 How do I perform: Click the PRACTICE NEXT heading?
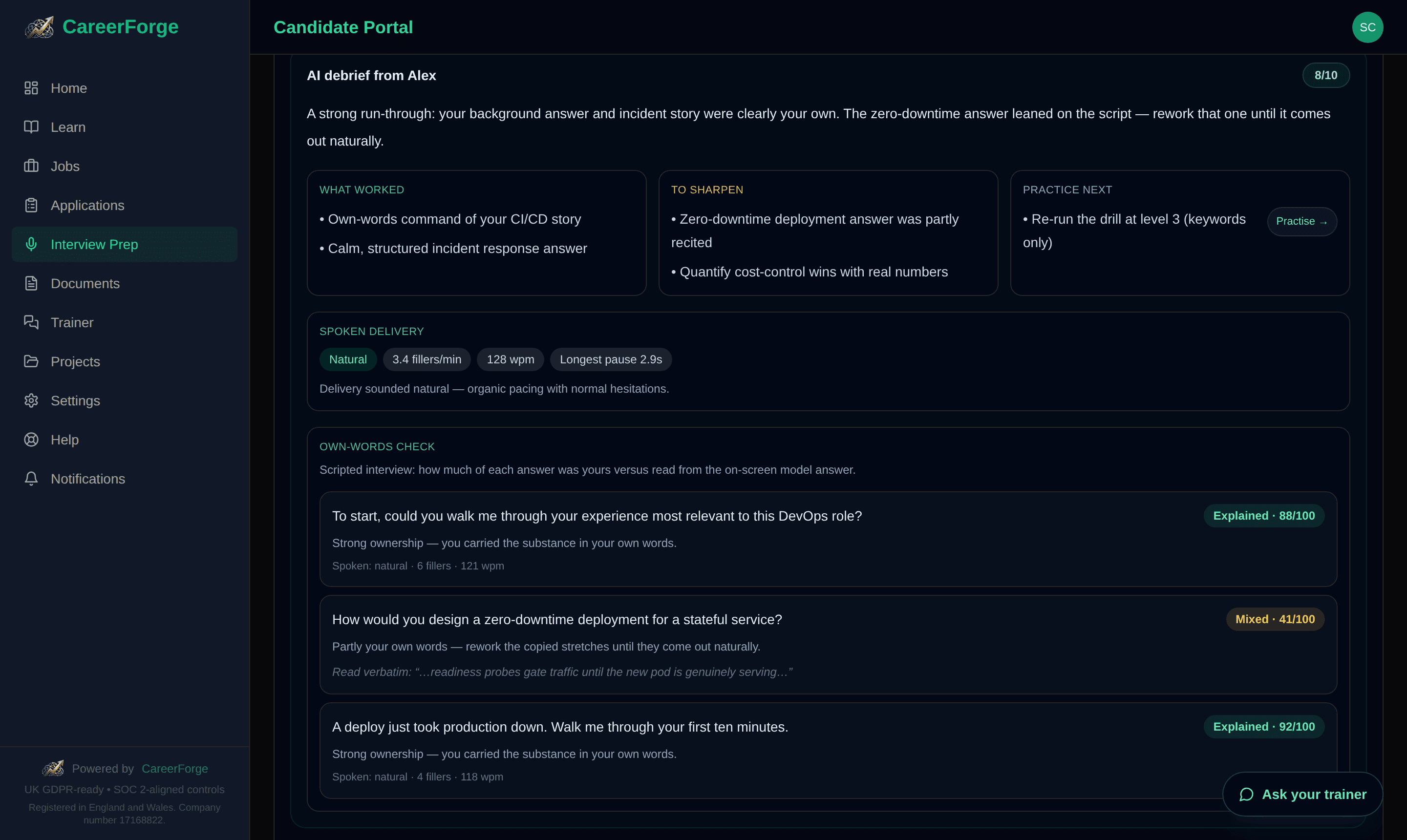point(1067,190)
